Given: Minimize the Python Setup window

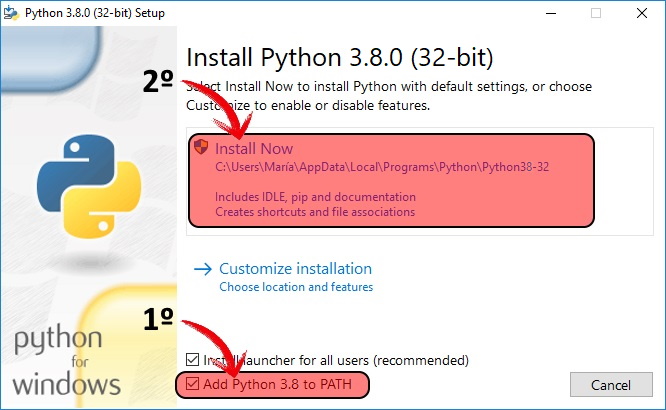Looking at the screenshot, I should click(x=551, y=13).
